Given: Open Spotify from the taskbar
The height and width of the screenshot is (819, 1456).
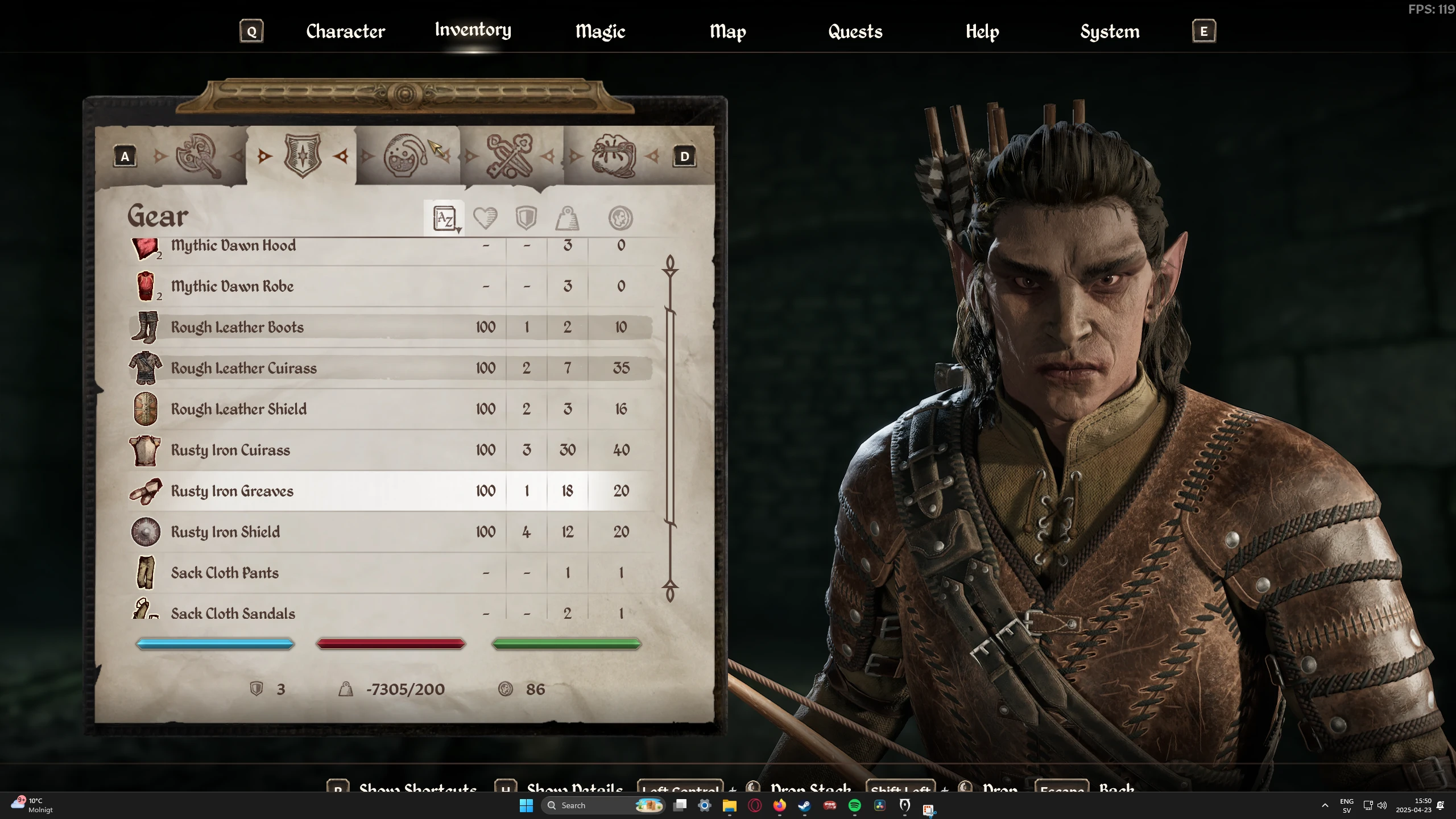Looking at the screenshot, I should [x=854, y=805].
